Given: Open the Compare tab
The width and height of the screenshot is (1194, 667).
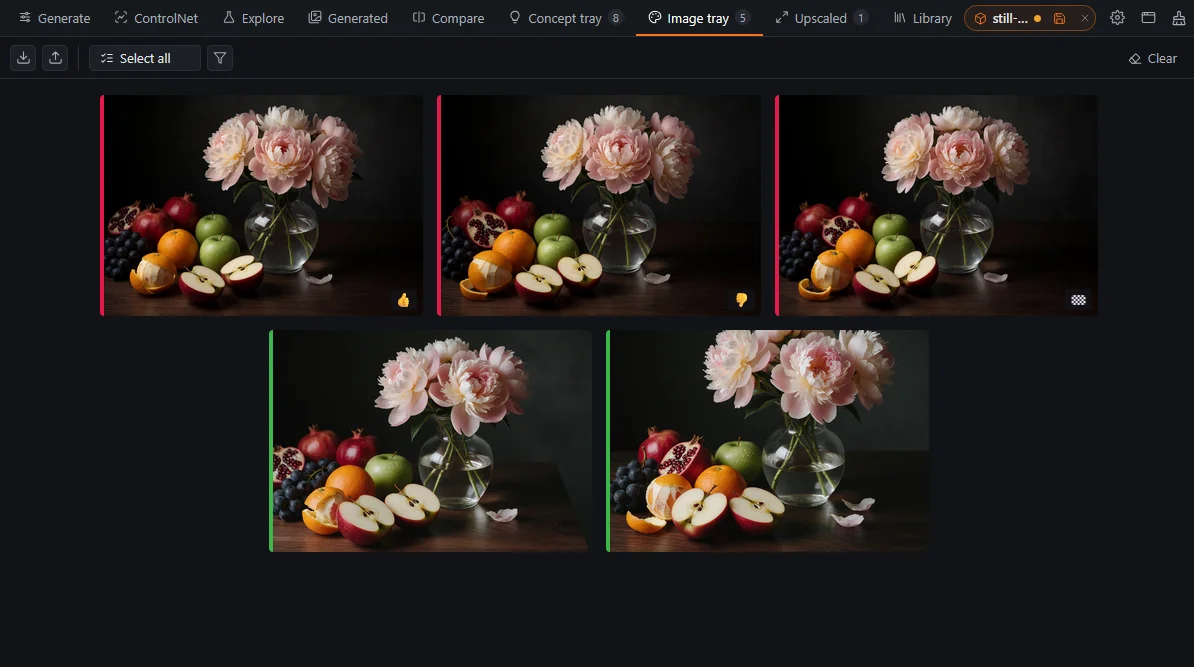Looking at the screenshot, I should (448, 18).
